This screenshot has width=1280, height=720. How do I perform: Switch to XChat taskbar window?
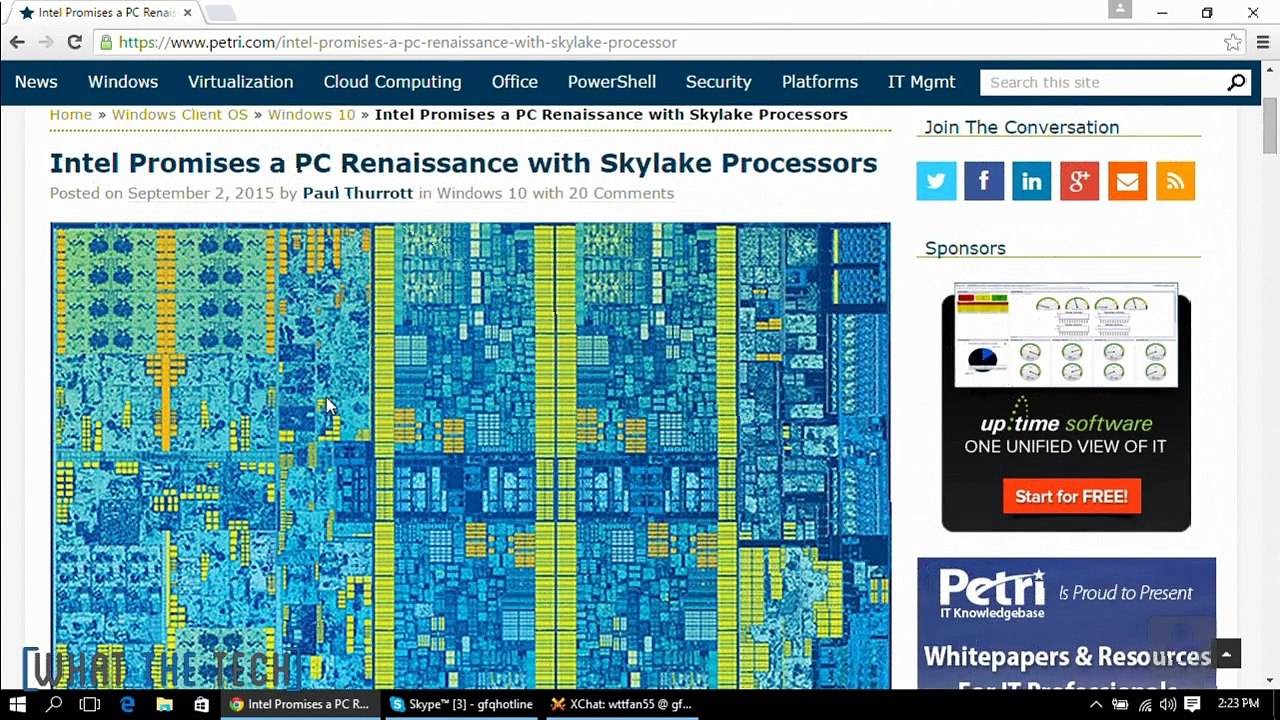click(x=622, y=704)
